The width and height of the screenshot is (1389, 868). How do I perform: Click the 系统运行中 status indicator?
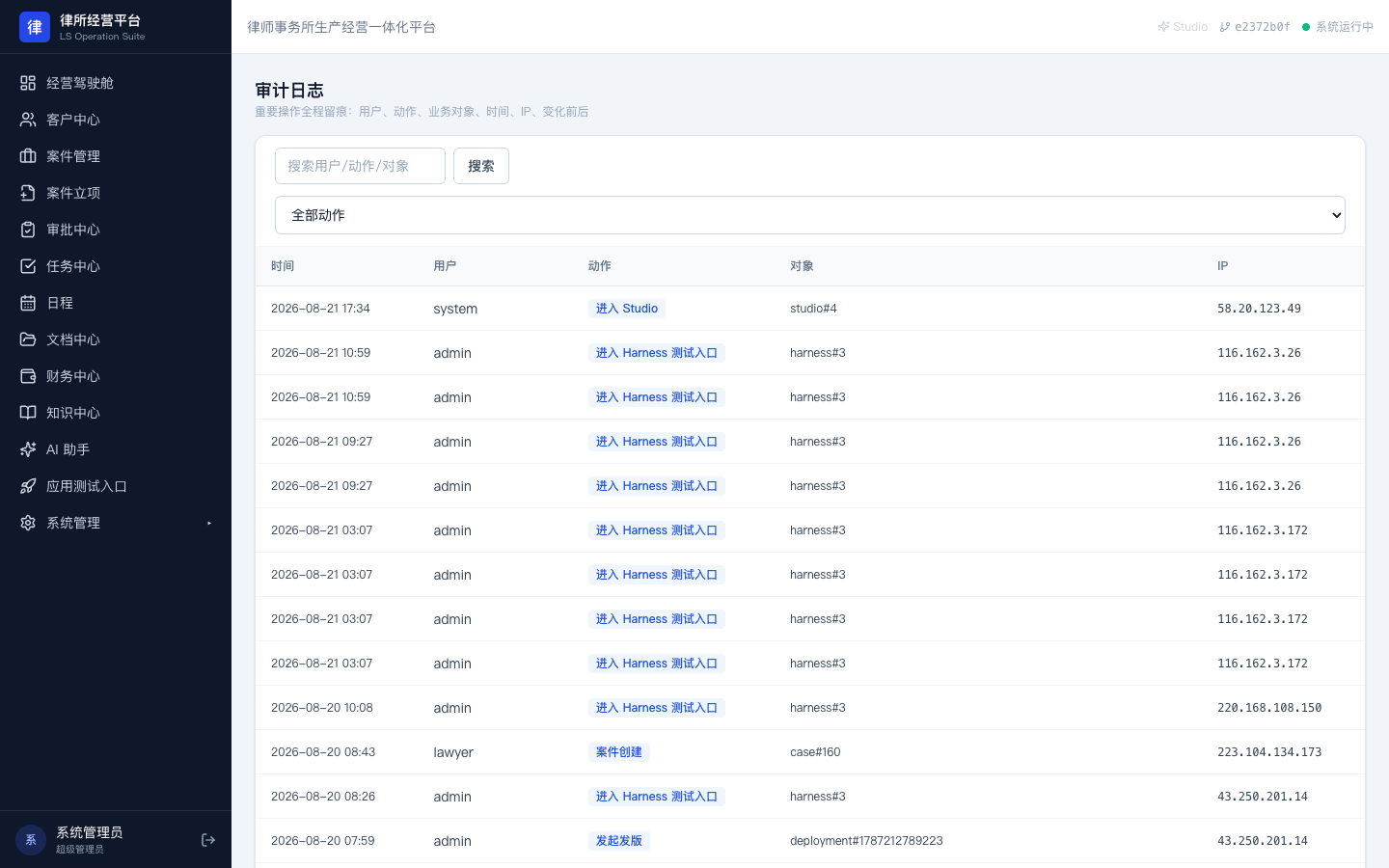(x=1338, y=27)
